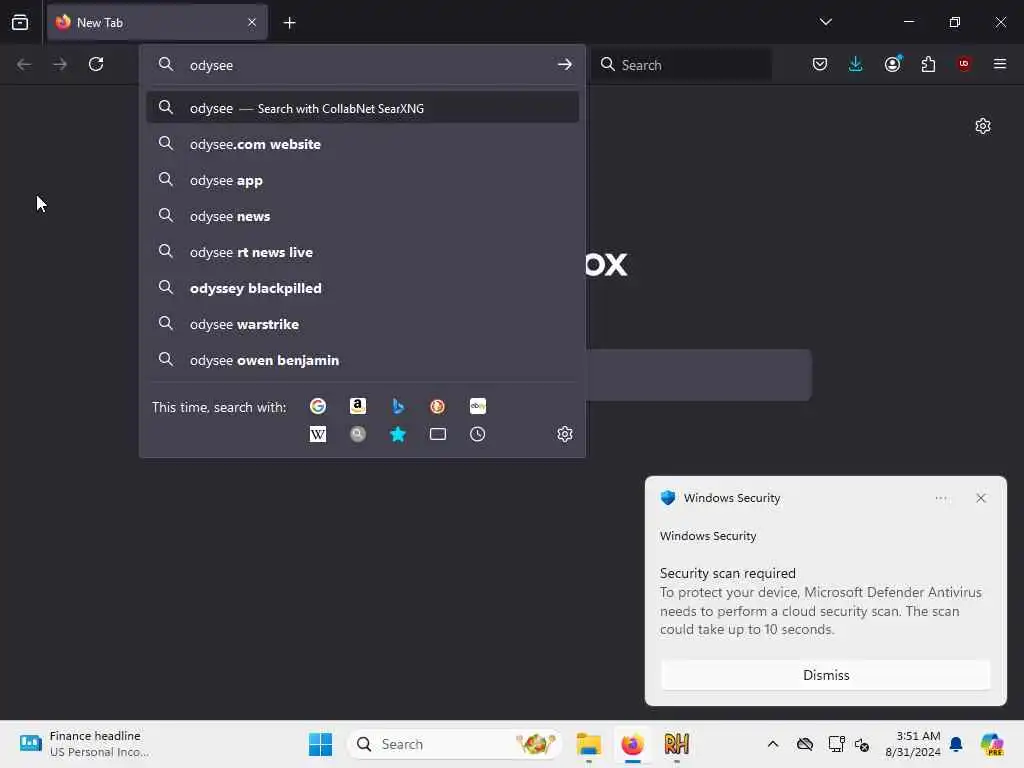The image size is (1024, 768).
Task: Open the Extensions puzzle icon
Action: coord(928,64)
